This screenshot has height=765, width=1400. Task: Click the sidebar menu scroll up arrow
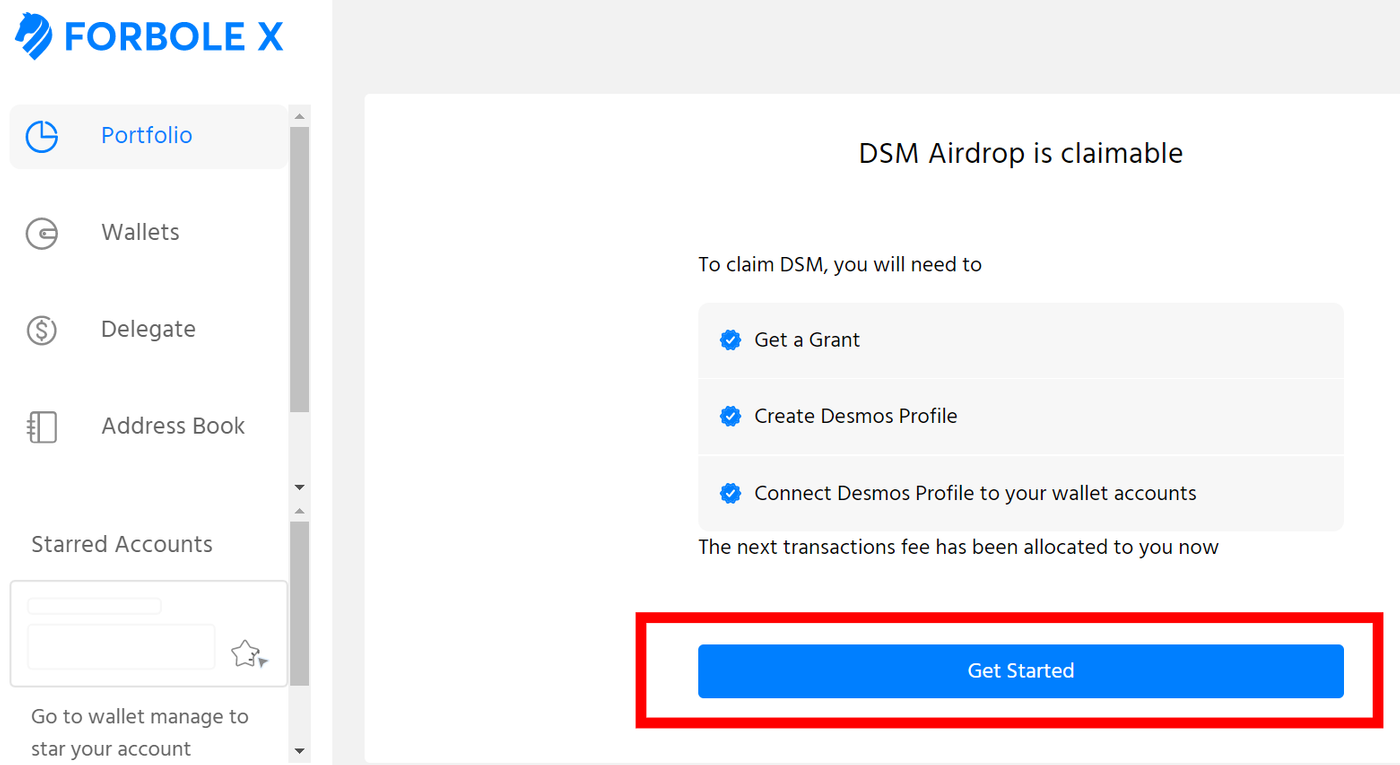299,116
